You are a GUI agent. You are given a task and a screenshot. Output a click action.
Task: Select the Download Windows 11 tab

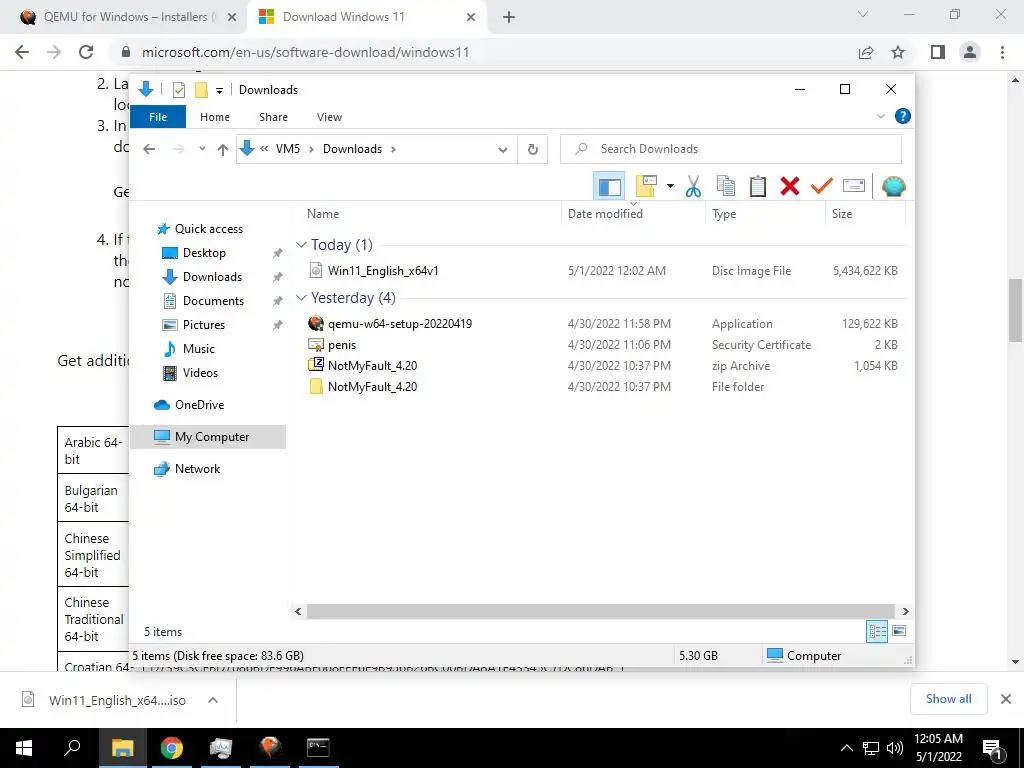click(x=367, y=17)
